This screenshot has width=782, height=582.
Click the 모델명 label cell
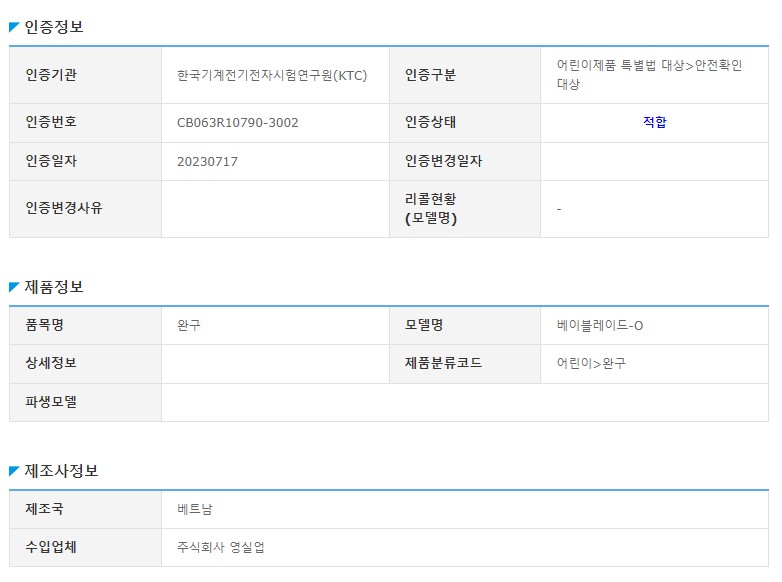click(x=465, y=326)
